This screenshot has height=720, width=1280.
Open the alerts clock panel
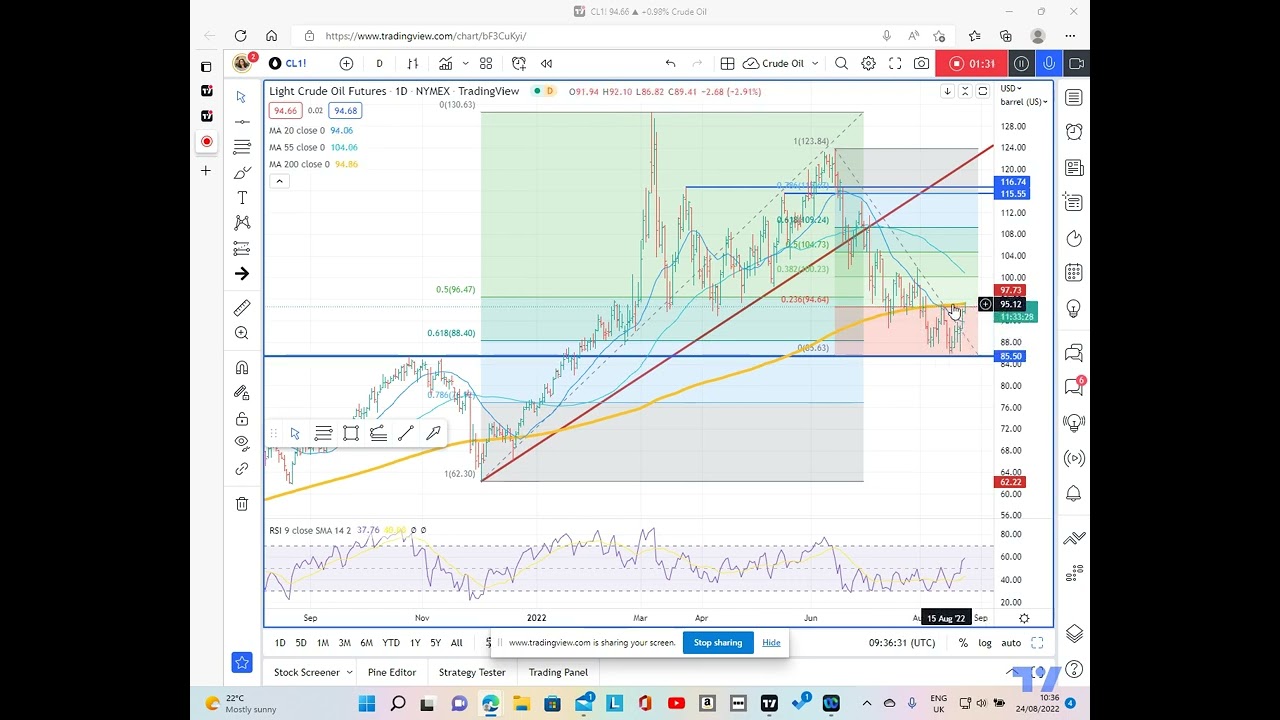[1073, 131]
